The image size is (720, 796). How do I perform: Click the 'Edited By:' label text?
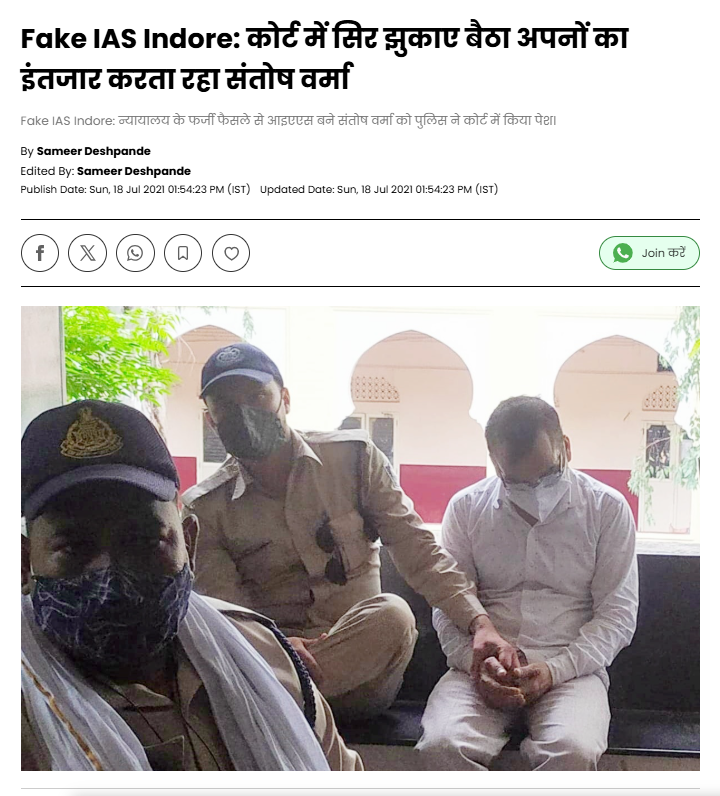tap(47, 171)
